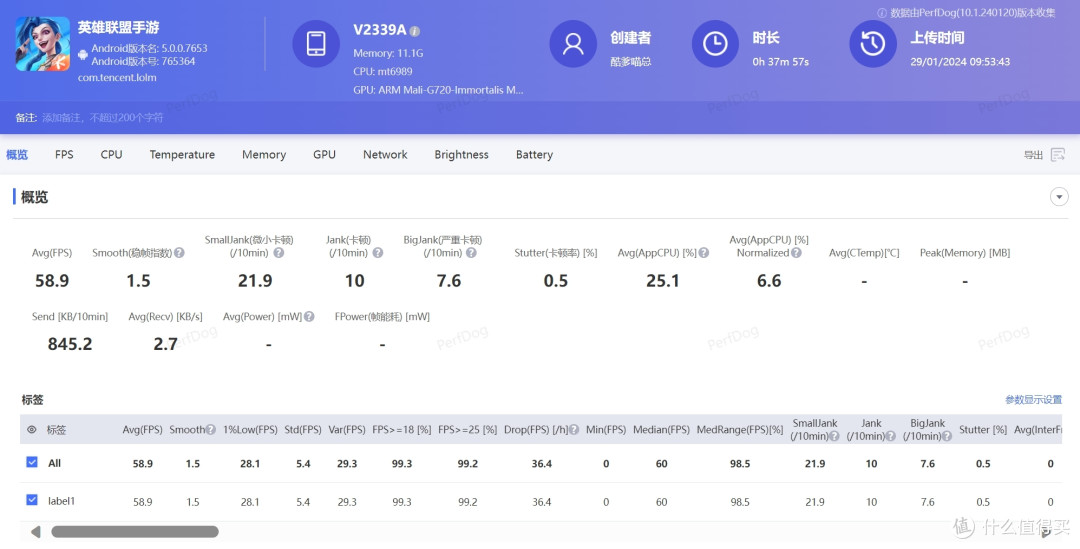
Task: Click the label1 row name
Action: 61,501
